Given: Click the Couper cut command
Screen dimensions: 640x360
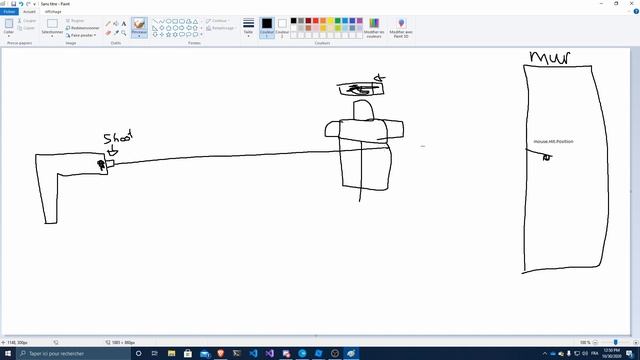Looking at the screenshot, I should pyautogui.click(x=27, y=20).
